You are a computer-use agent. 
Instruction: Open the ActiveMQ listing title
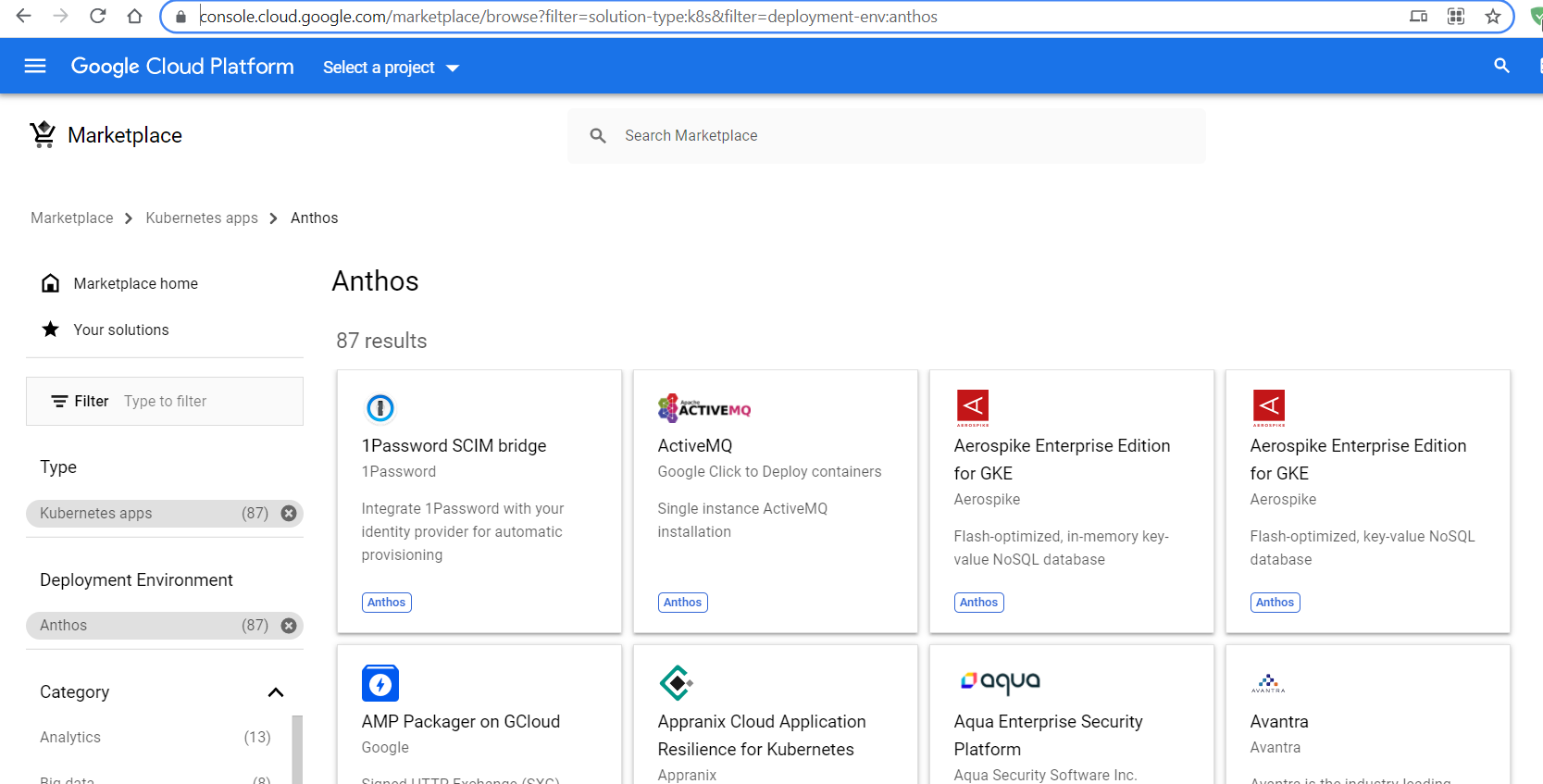pos(695,445)
